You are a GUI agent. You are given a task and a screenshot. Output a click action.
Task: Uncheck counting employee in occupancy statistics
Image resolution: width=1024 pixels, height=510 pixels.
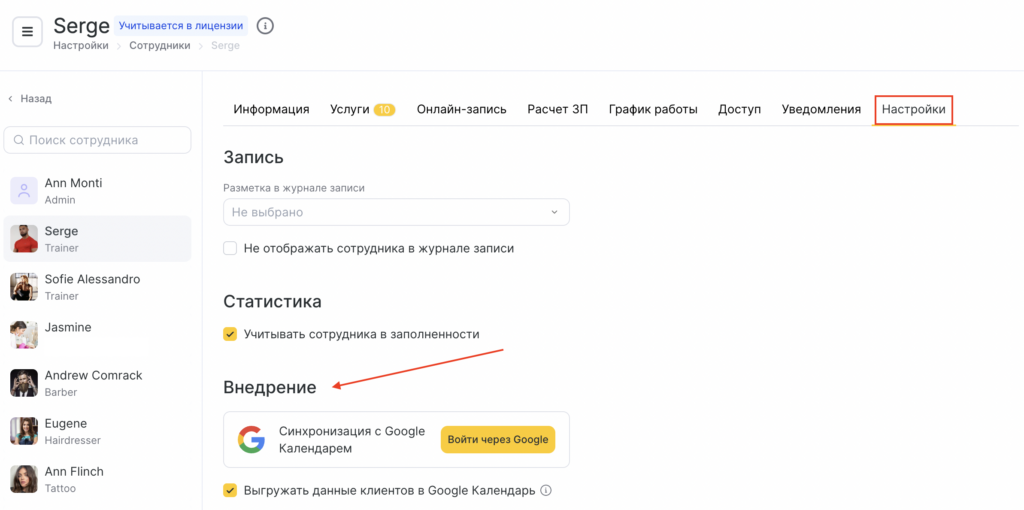(230, 334)
